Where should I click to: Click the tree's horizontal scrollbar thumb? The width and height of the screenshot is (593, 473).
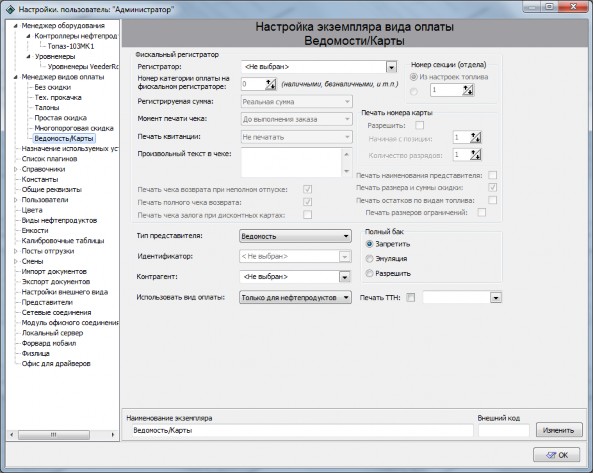pyautogui.click(x=54, y=435)
